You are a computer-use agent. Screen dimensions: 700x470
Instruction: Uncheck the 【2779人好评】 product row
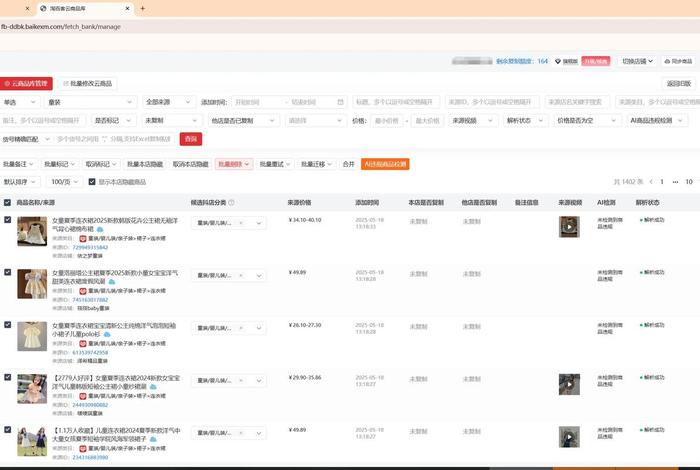point(8,377)
